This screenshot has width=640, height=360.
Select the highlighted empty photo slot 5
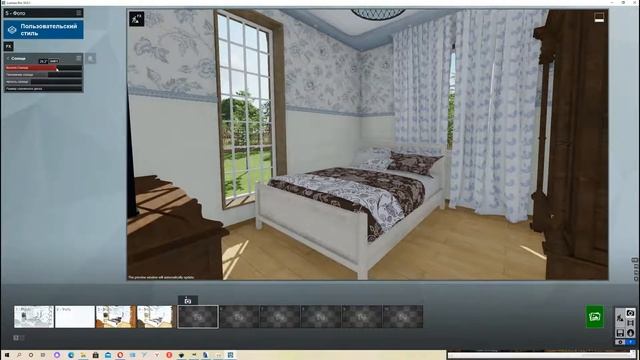[x=198, y=317]
